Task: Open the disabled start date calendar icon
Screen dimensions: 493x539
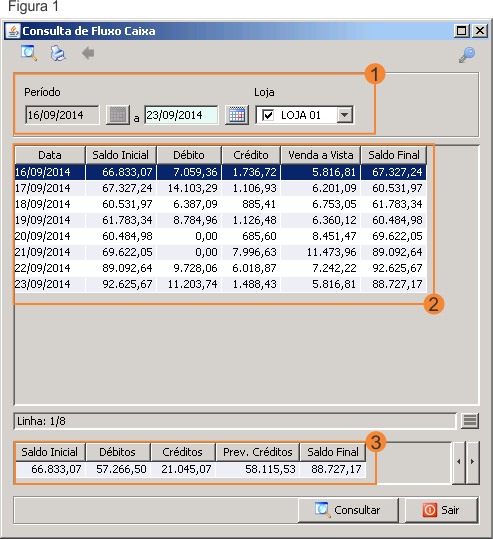Action: 118,115
